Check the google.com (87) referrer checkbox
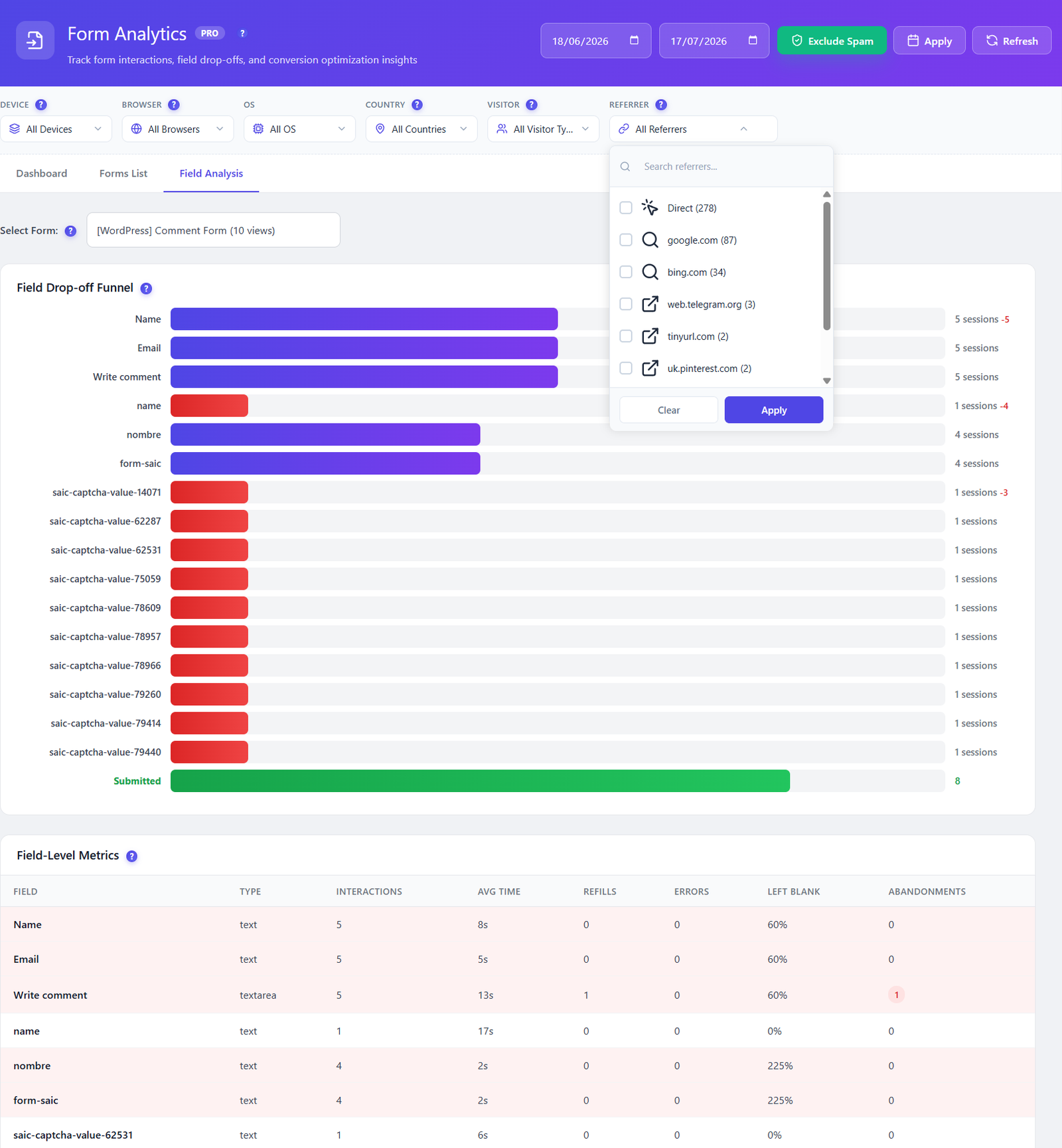This screenshot has height=1148, width=1062. 626,240
